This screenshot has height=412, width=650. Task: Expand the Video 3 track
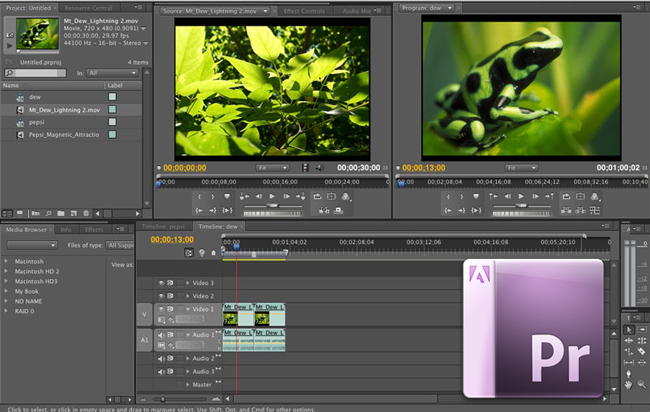pyautogui.click(x=188, y=283)
